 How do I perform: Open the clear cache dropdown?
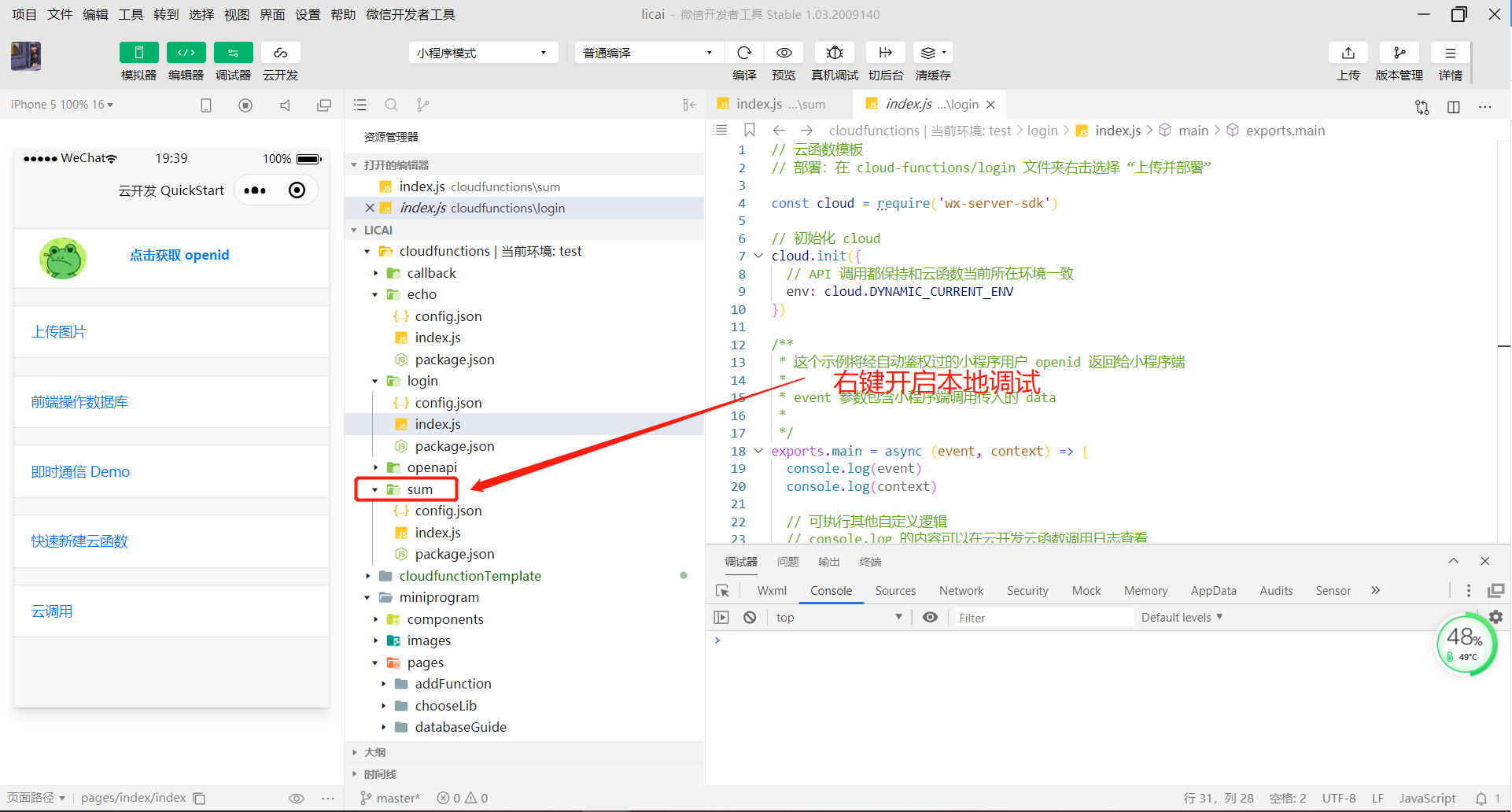pos(934,53)
